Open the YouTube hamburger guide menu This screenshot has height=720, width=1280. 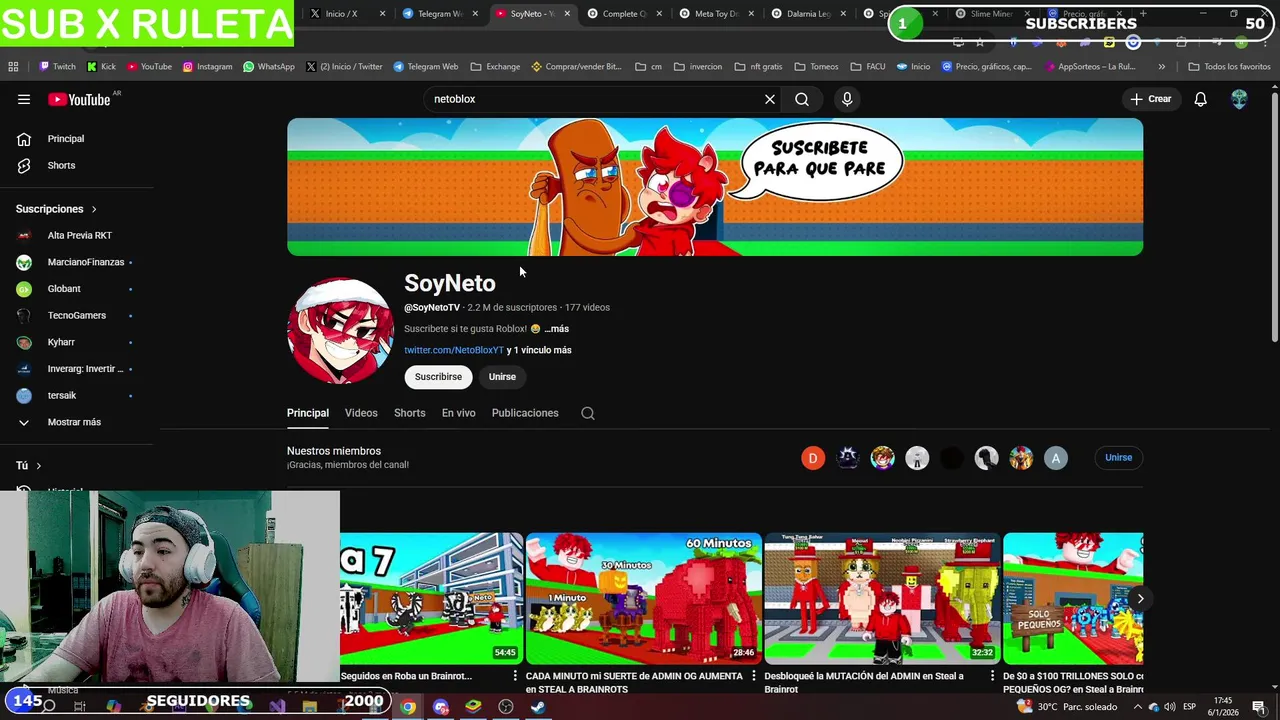24,99
